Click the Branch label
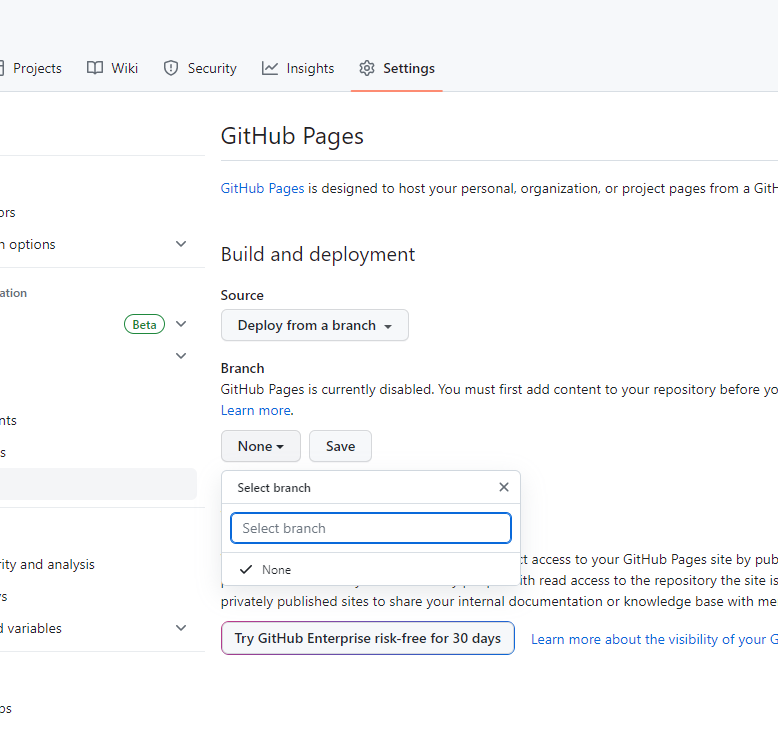The image size is (778, 732). (x=243, y=368)
